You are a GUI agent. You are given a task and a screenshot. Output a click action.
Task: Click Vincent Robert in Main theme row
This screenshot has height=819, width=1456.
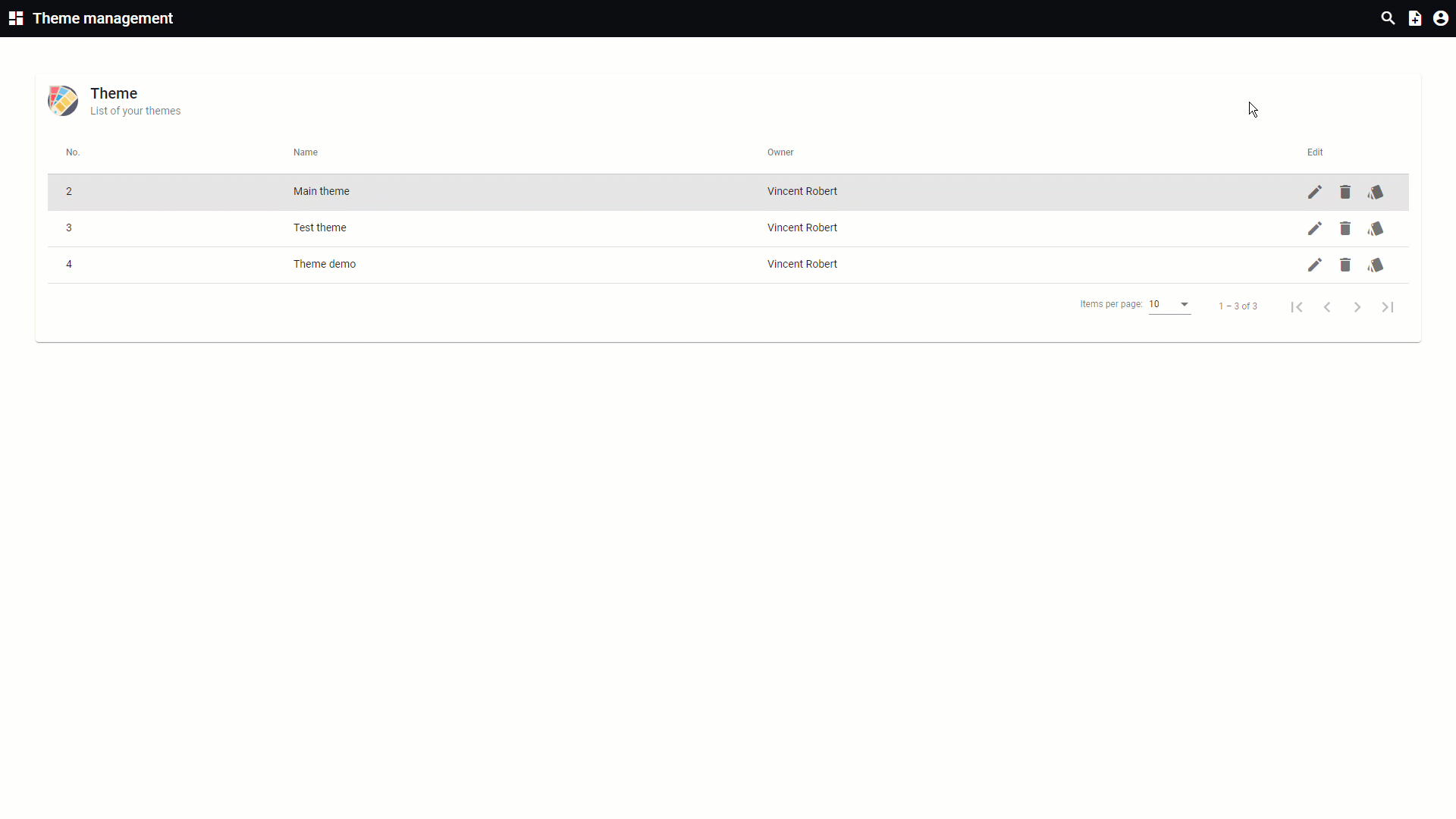click(802, 191)
